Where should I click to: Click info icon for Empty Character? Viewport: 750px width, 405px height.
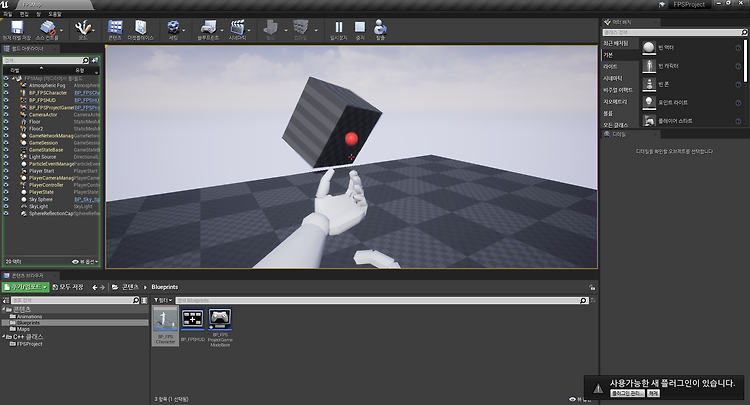click(738, 66)
